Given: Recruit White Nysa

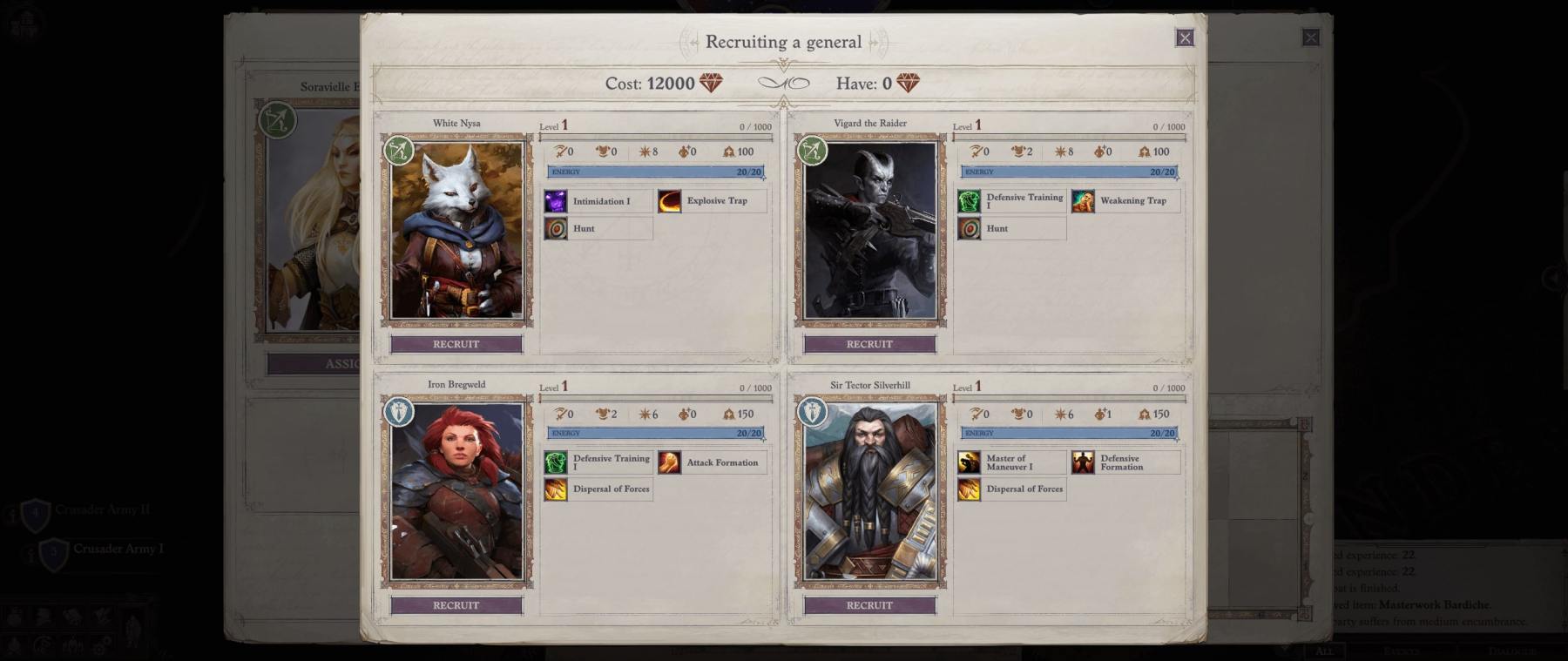Looking at the screenshot, I should pyautogui.click(x=456, y=344).
